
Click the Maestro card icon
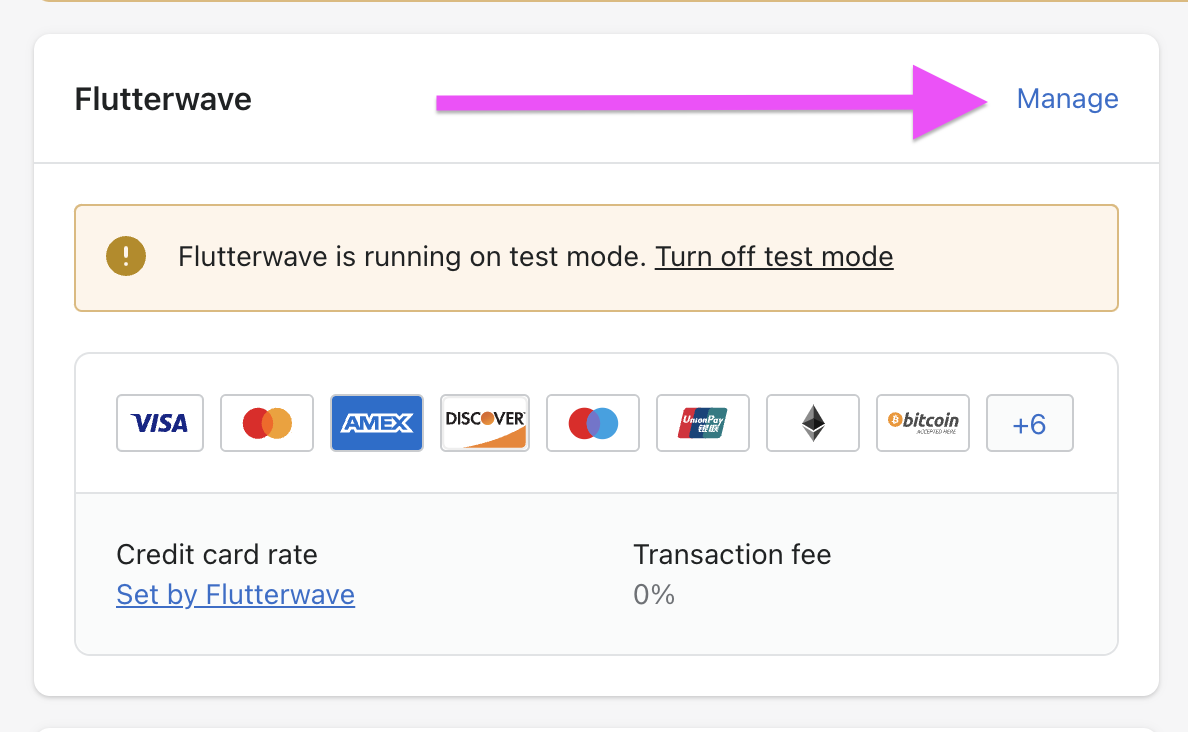593,423
